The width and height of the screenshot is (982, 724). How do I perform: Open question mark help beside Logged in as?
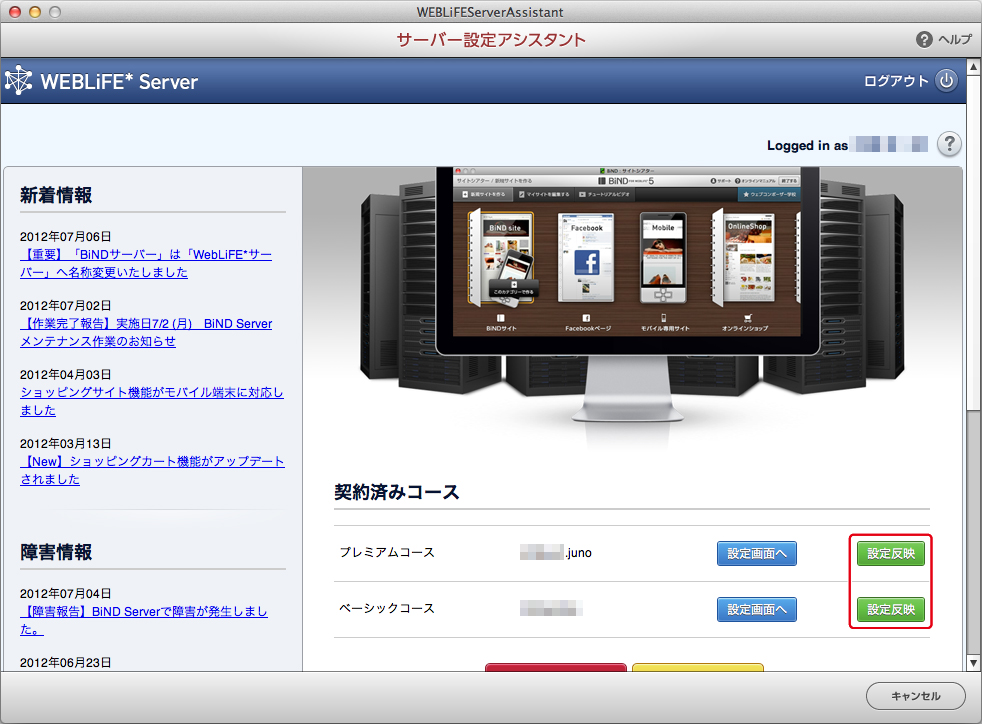point(949,144)
